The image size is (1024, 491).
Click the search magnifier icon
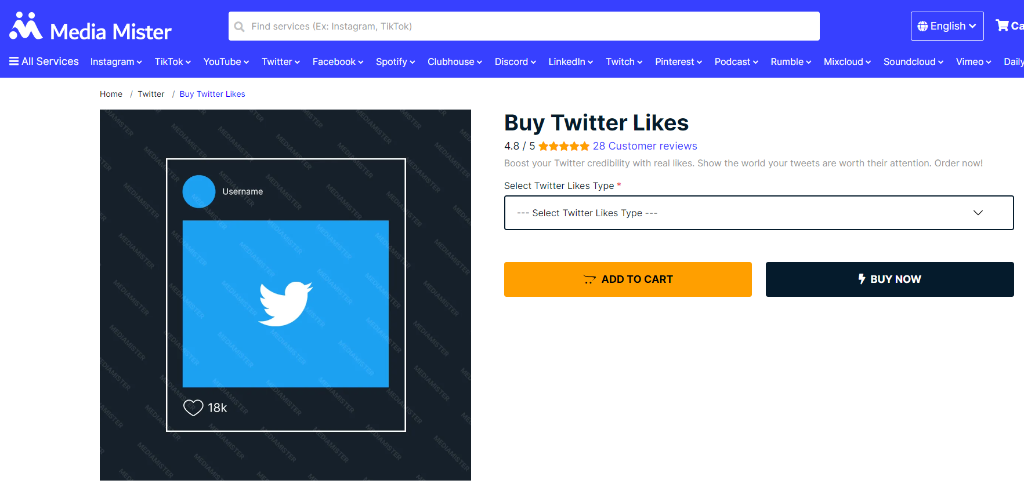239,27
